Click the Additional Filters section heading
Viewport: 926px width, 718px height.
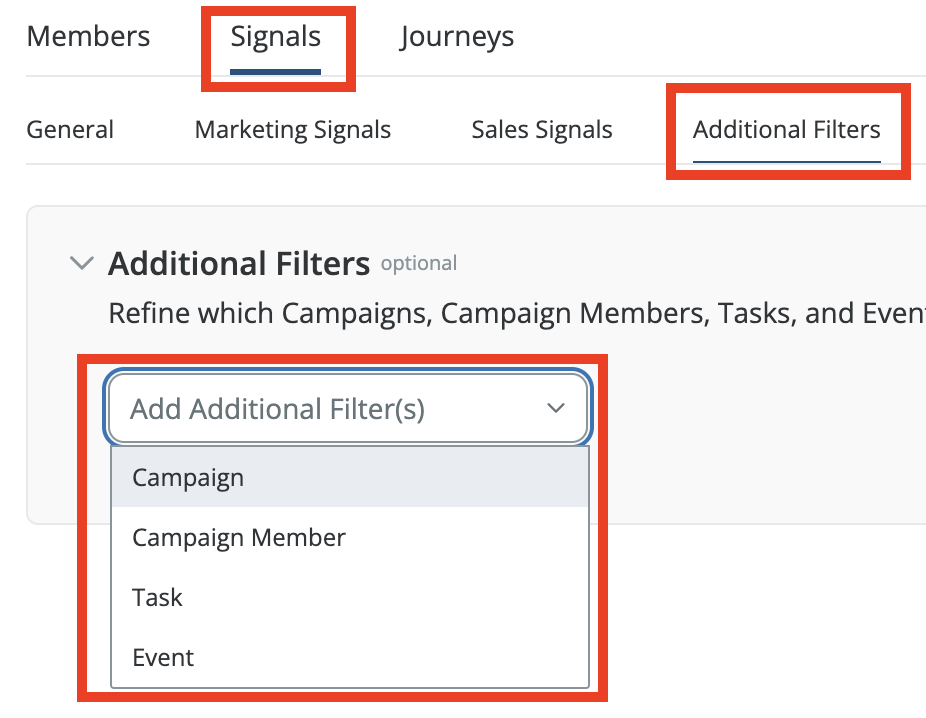coord(239,264)
